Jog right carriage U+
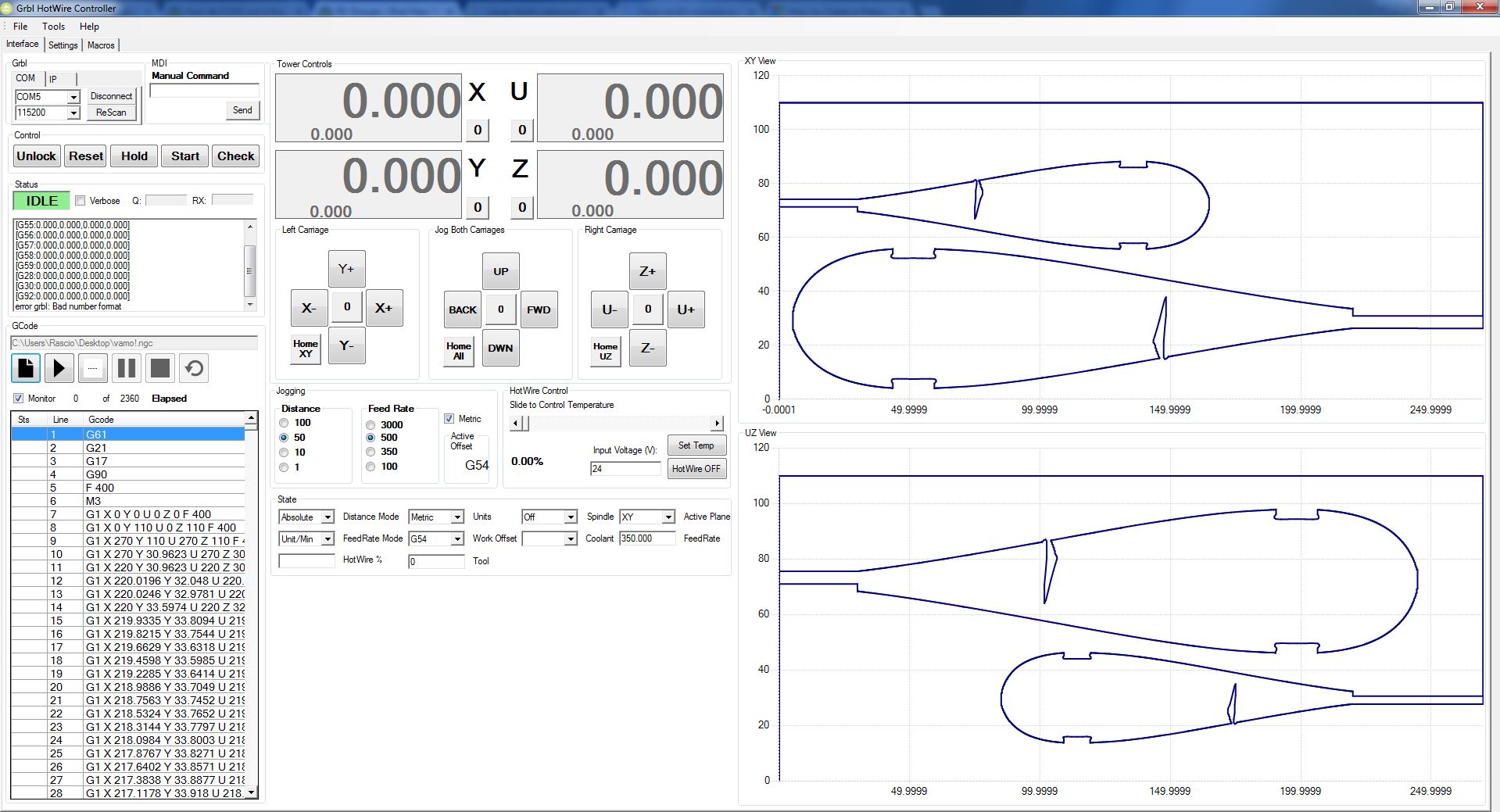The height and width of the screenshot is (812, 1500). click(686, 309)
